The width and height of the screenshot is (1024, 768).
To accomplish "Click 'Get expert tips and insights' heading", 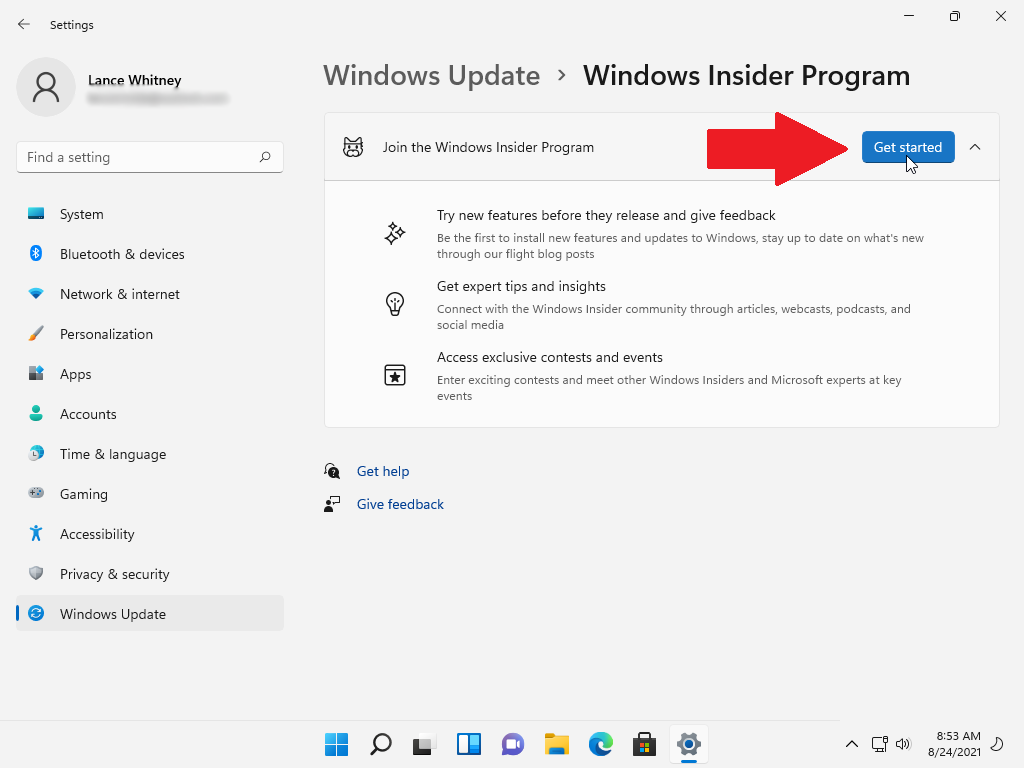I will 521,286.
